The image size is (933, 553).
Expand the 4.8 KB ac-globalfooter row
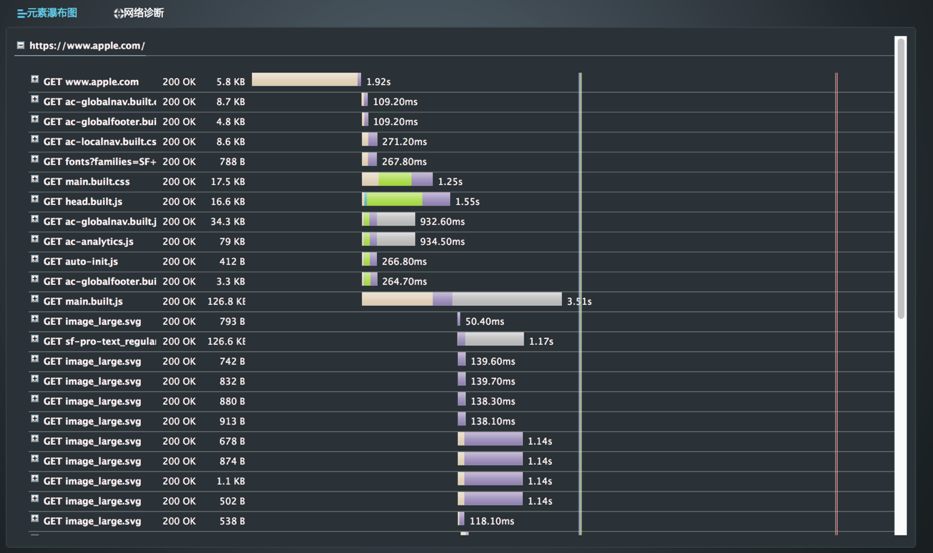(35, 119)
